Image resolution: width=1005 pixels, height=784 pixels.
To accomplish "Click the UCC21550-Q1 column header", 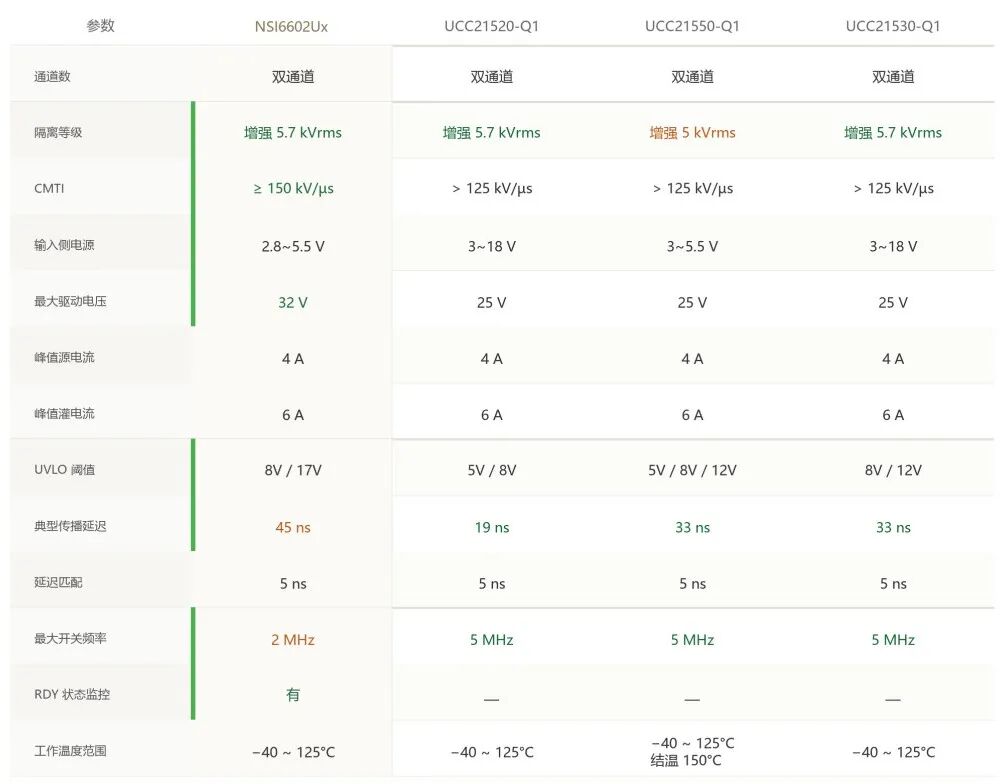I will pyautogui.click(x=692, y=26).
